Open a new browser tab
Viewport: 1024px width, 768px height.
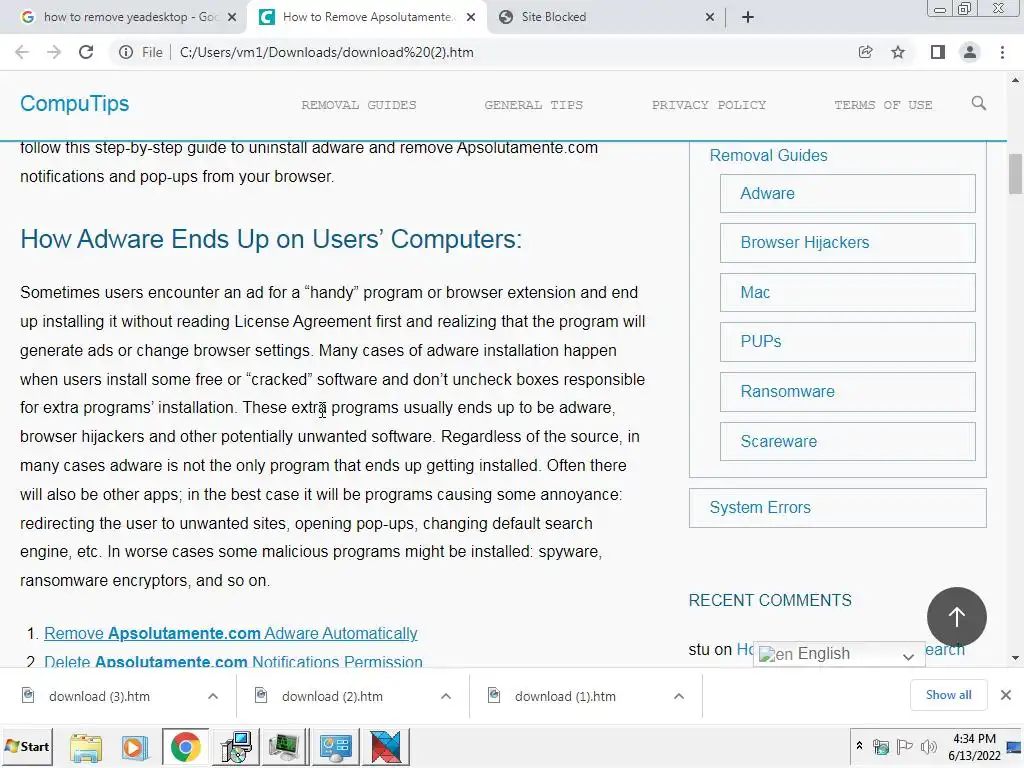(748, 17)
